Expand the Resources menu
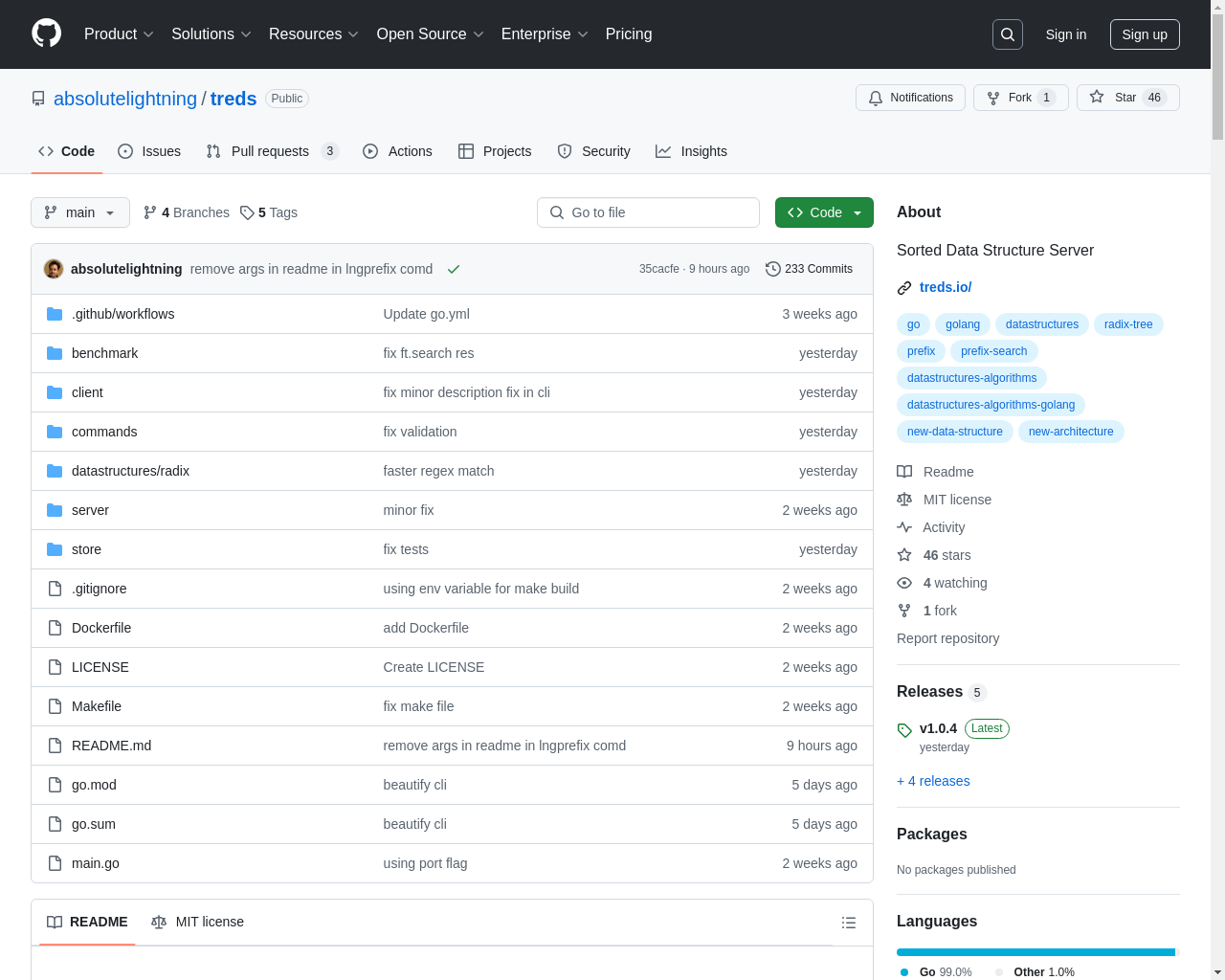The width and height of the screenshot is (1225, 980). tap(314, 33)
